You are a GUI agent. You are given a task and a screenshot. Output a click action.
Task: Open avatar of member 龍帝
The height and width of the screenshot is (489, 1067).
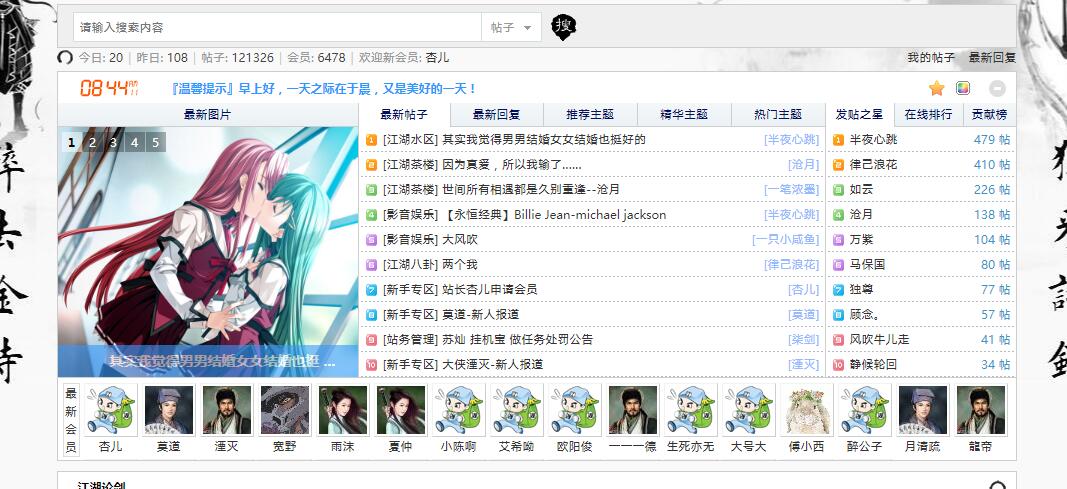point(981,409)
